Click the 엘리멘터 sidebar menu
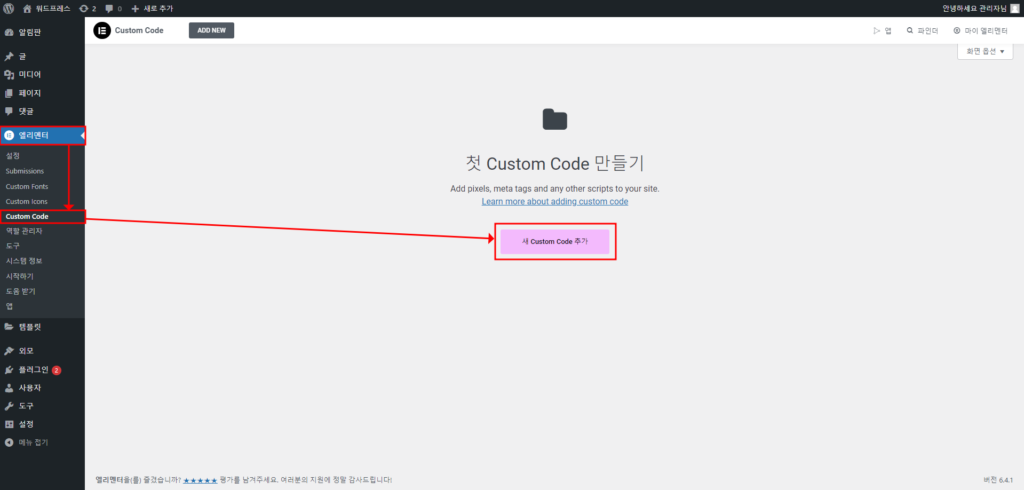 (42, 135)
